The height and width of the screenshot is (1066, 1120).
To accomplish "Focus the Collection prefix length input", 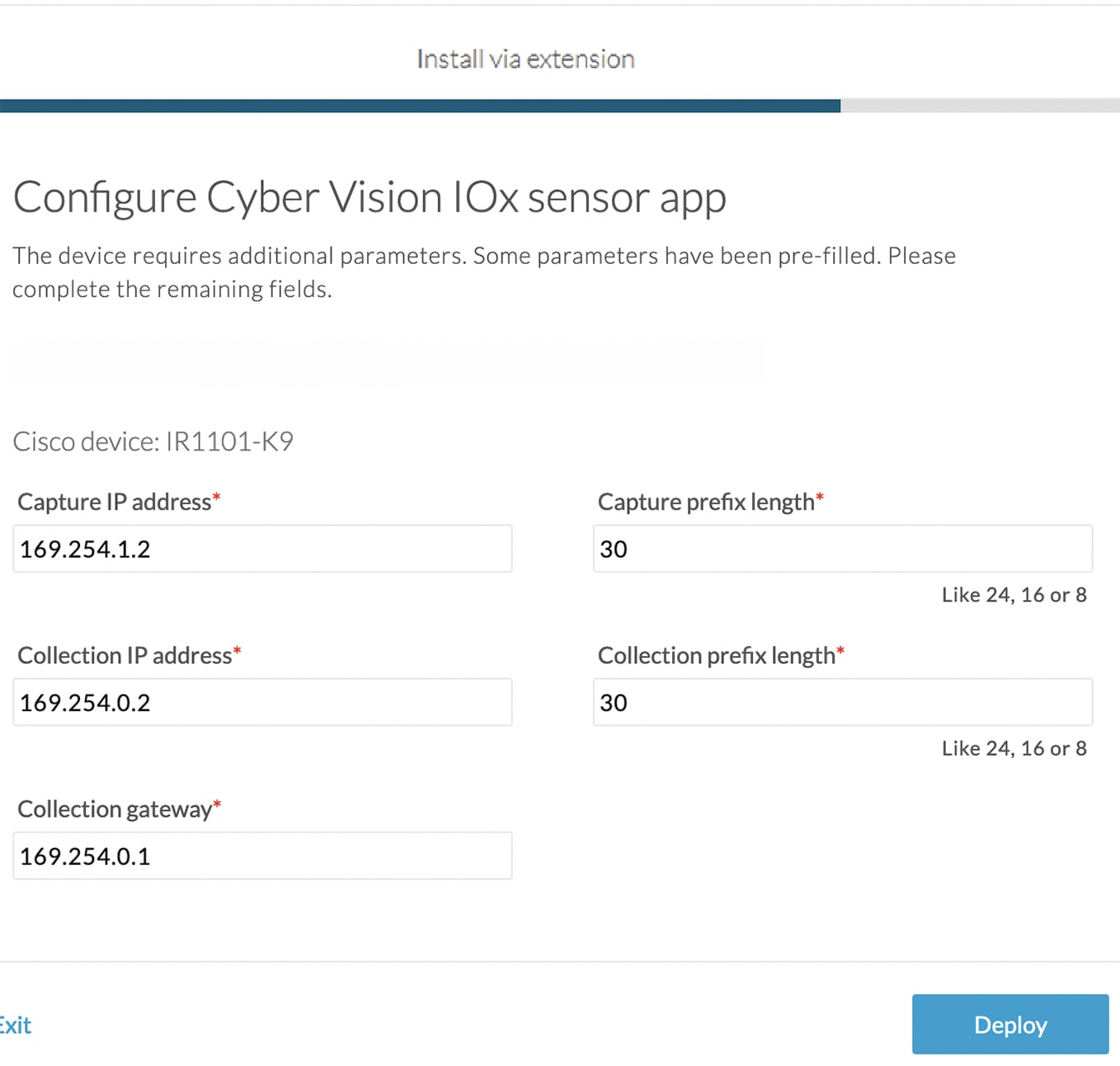I will (x=841, y=702).
